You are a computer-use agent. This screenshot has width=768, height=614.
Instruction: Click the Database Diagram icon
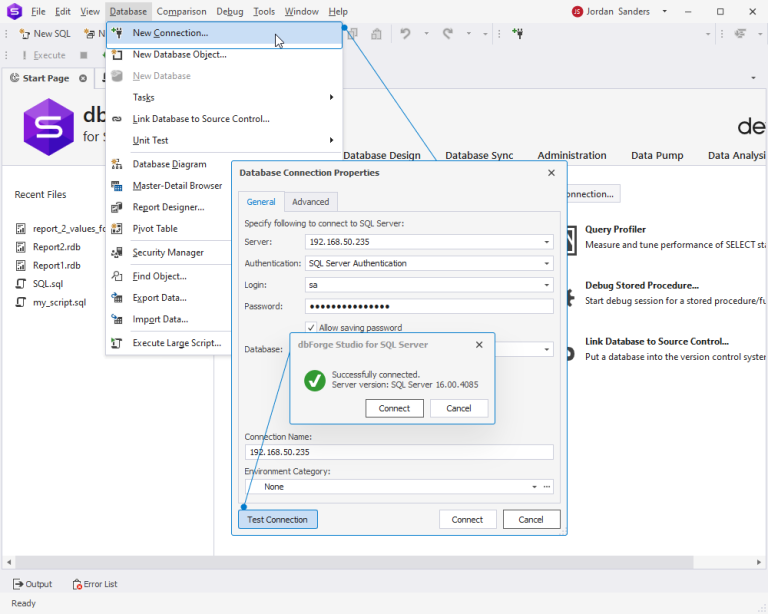tap(117, 164)
